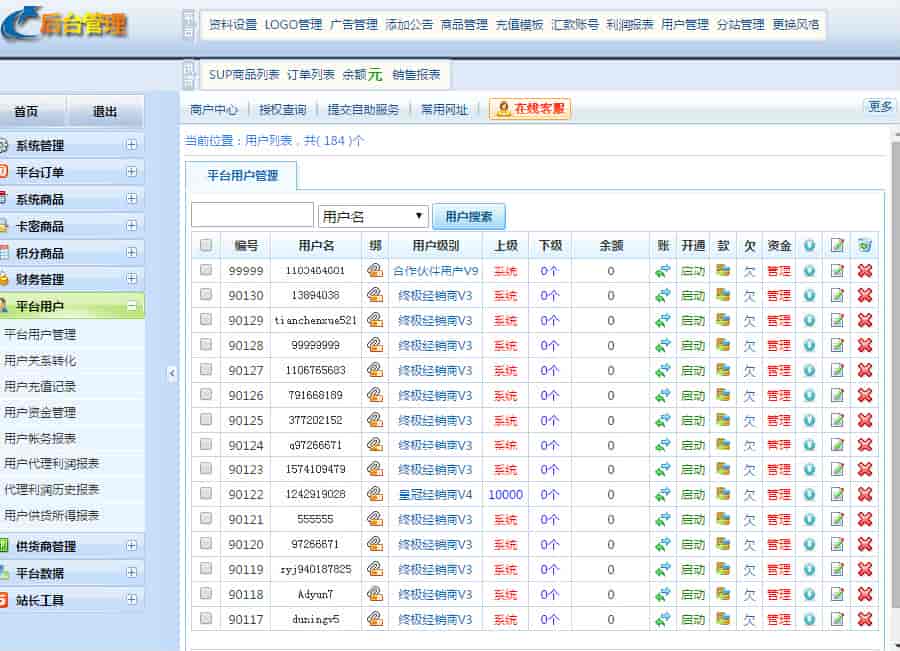Screen dimensions: 900x651
Task: Select 用户充值记录 in the sidebar
Action: tap(40, 386)
